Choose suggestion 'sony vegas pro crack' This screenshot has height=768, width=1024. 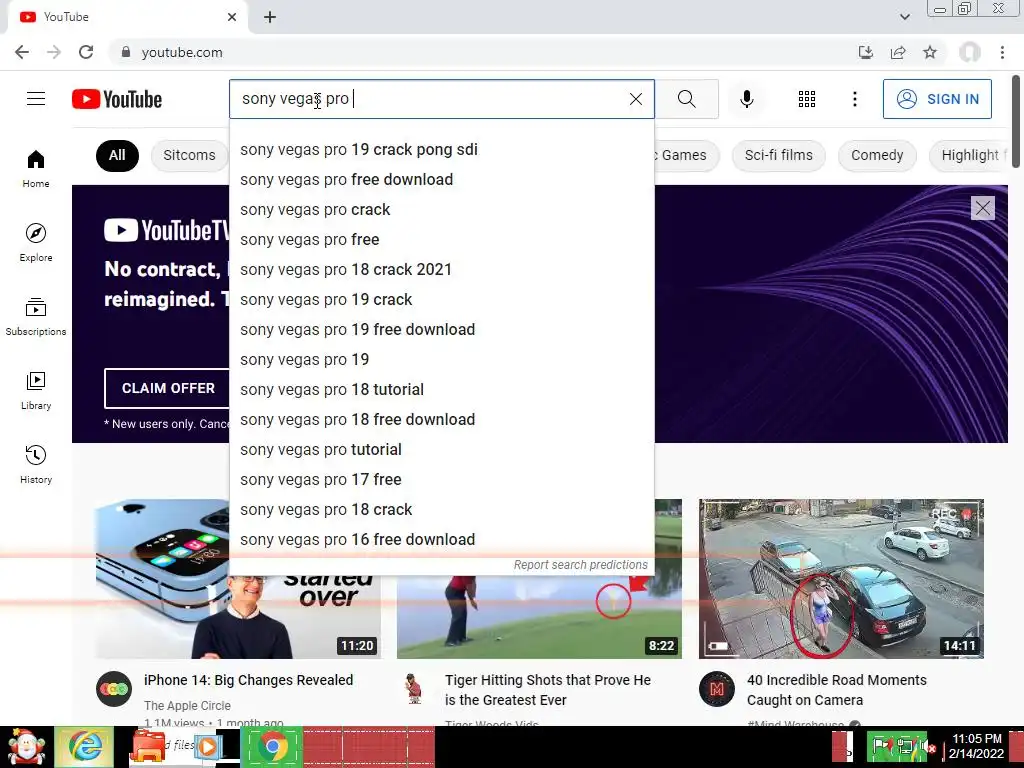tap(441, 210)
